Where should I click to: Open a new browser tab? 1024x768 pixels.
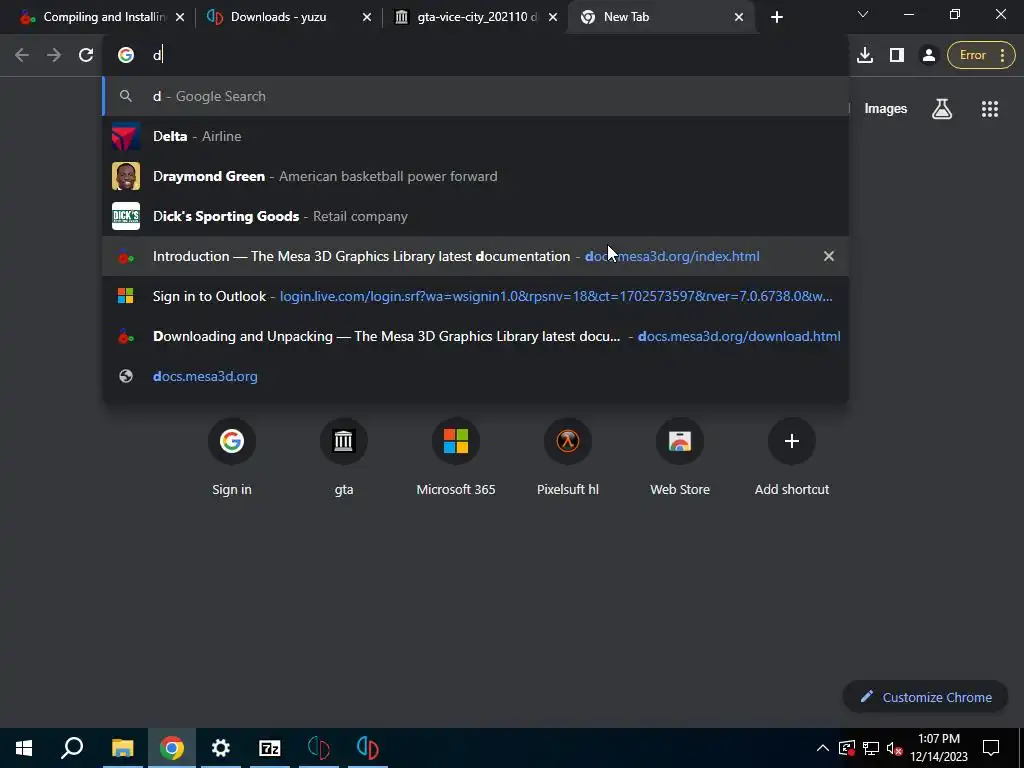click(776, 17)
